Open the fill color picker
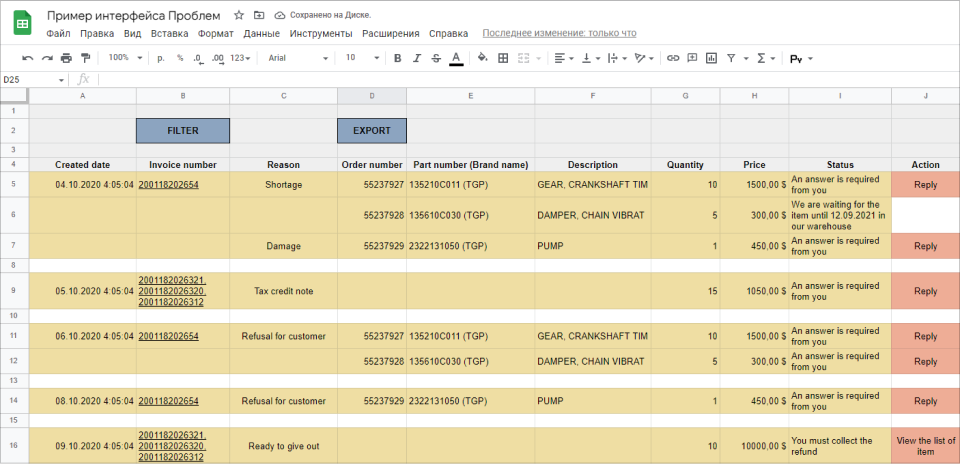 pyautogui.click(x=482, y=58)
